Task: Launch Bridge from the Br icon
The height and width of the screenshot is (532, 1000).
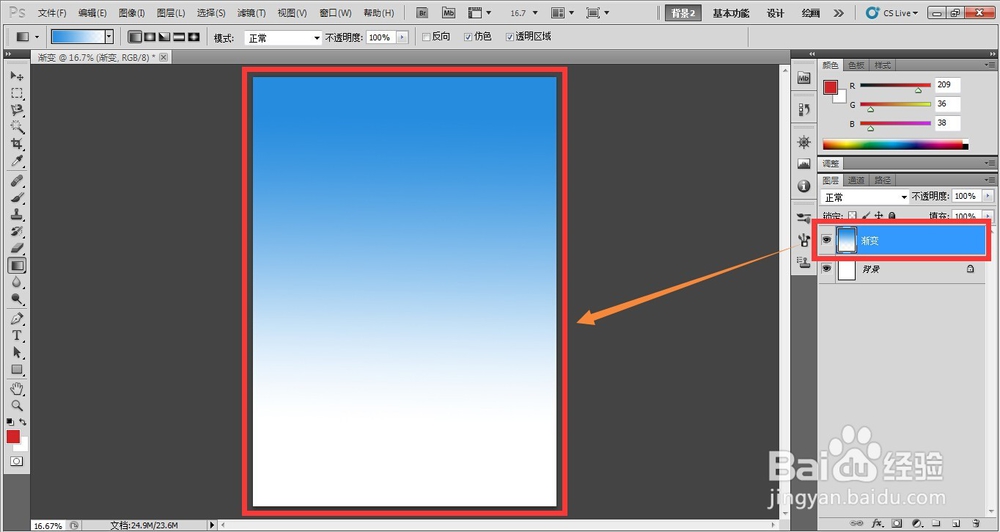Action: point(422,13)
